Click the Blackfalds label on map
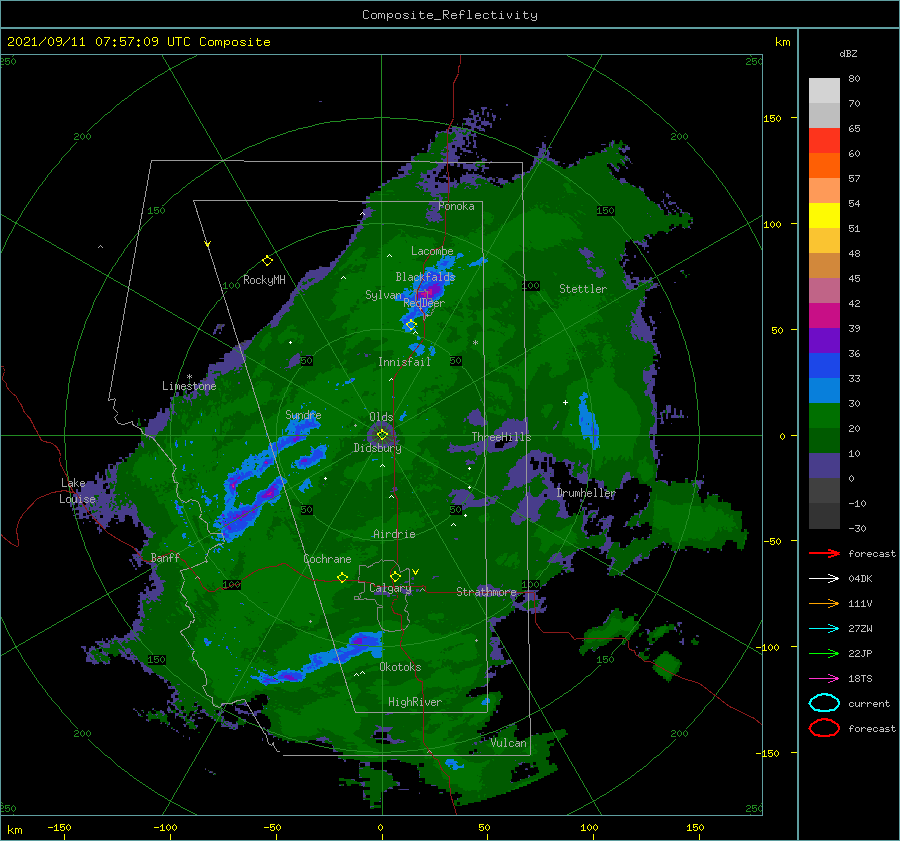Image resolution: width=900 pixels, height=841 pixels. [x=425, y=277]
